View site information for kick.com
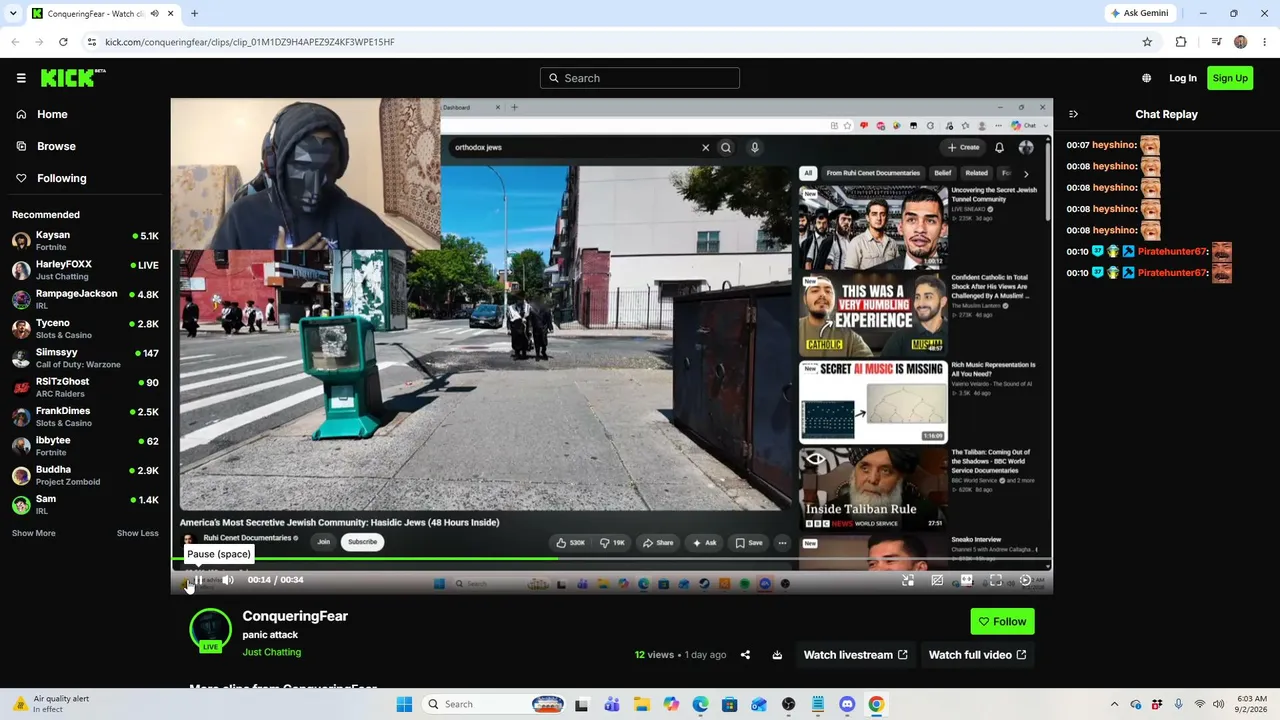 click(92, 42)
